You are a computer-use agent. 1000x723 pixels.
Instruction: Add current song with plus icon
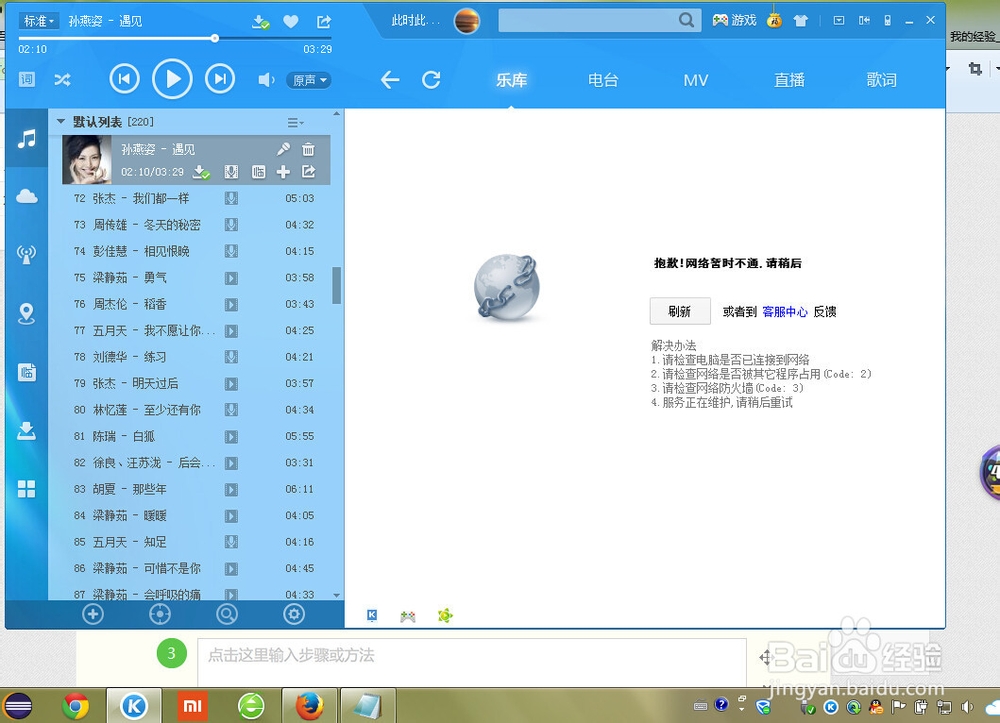(x=283, y=172)
